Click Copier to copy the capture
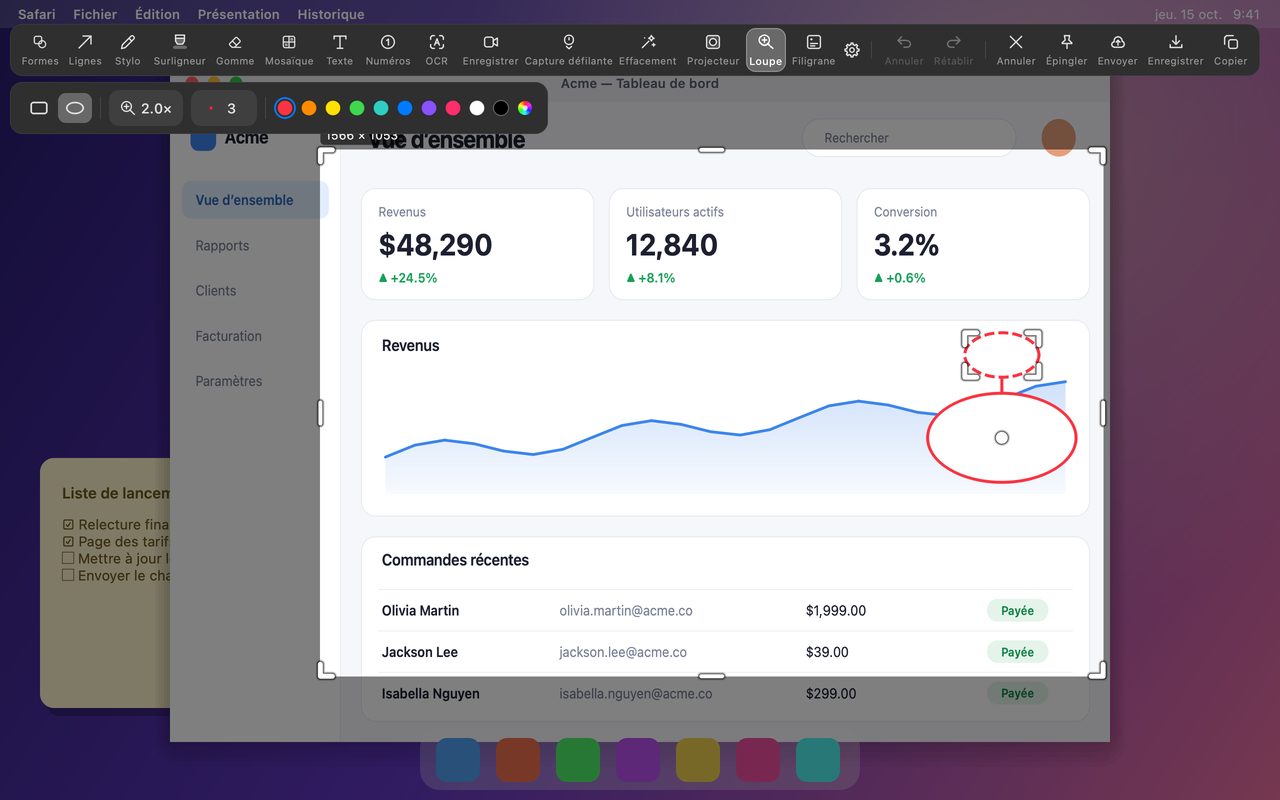 coord(1230,50)
